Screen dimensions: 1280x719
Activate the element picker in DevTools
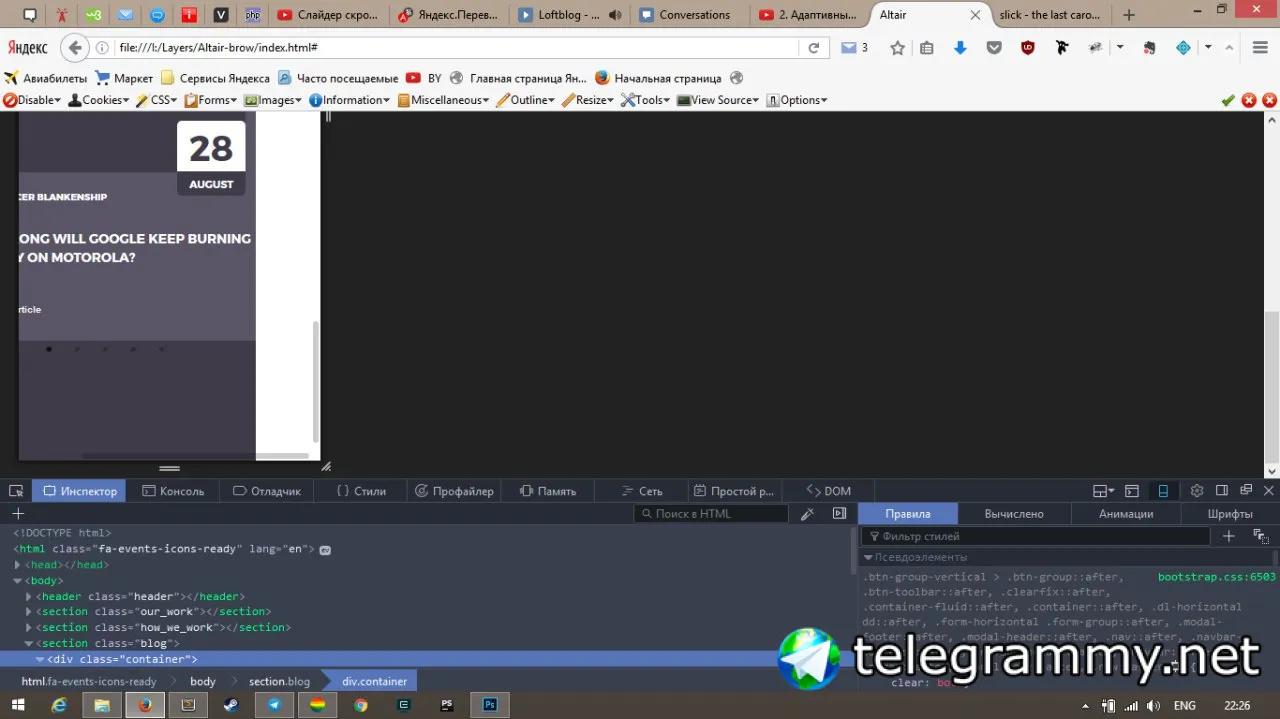click(16, 491)
